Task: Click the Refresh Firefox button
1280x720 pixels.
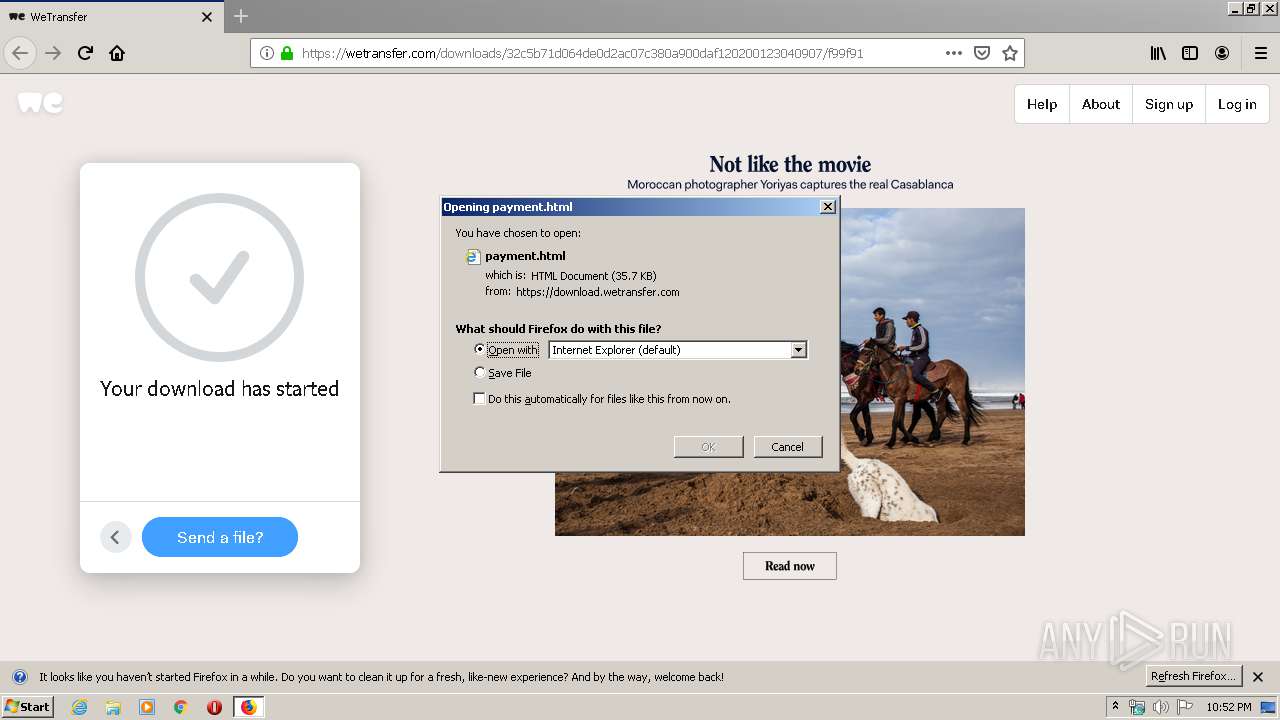Action: pyautogui.click(x=1194, y=676)
